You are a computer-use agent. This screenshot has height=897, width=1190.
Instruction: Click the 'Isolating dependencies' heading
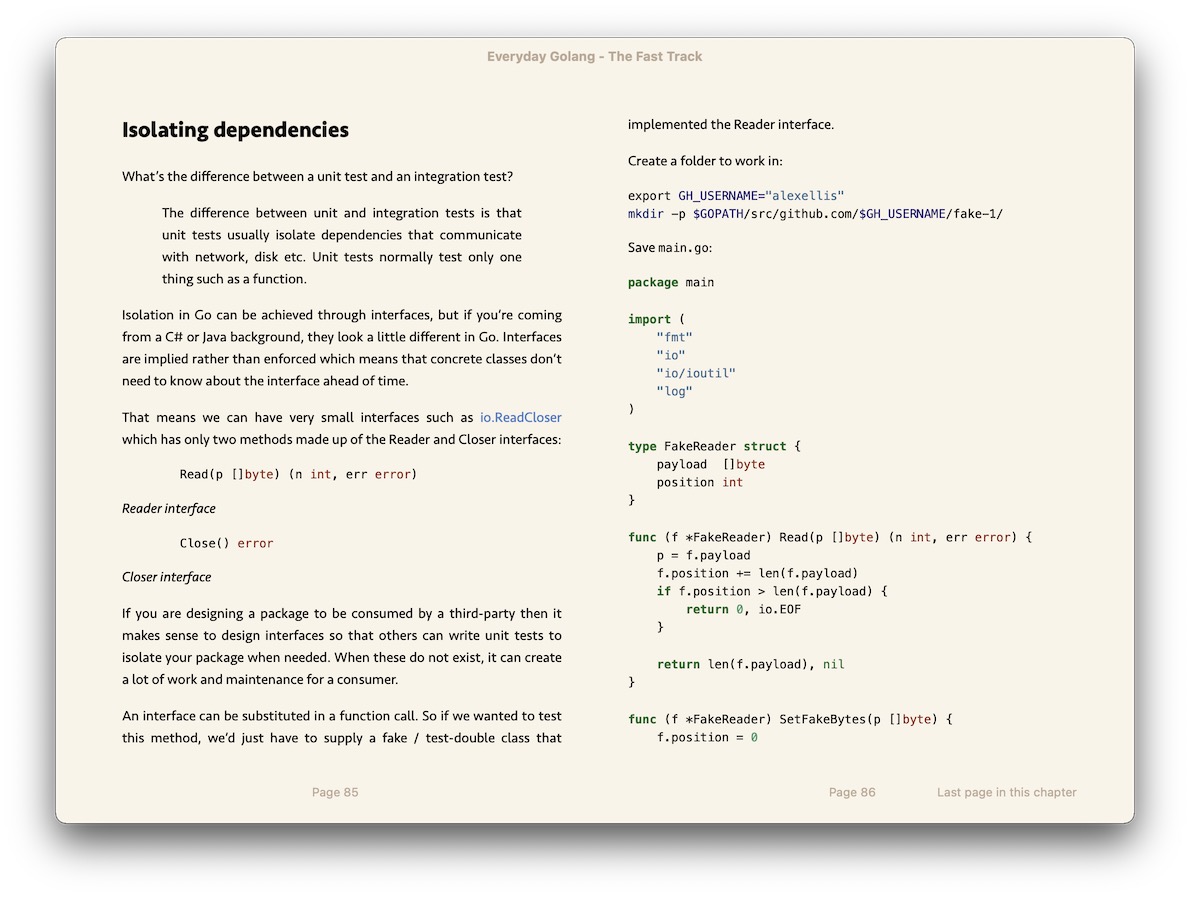(x=235, y=129)
